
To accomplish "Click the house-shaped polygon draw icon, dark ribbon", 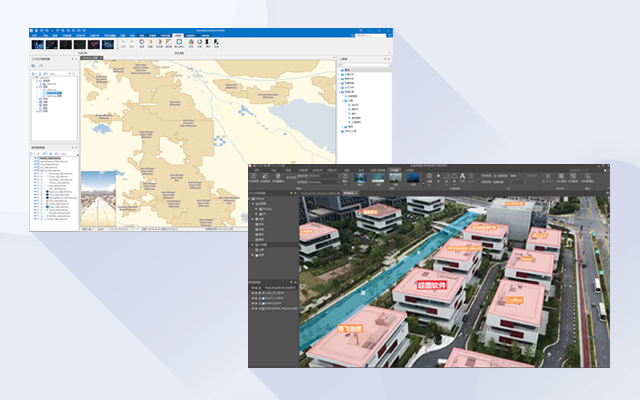I will 454,176.
